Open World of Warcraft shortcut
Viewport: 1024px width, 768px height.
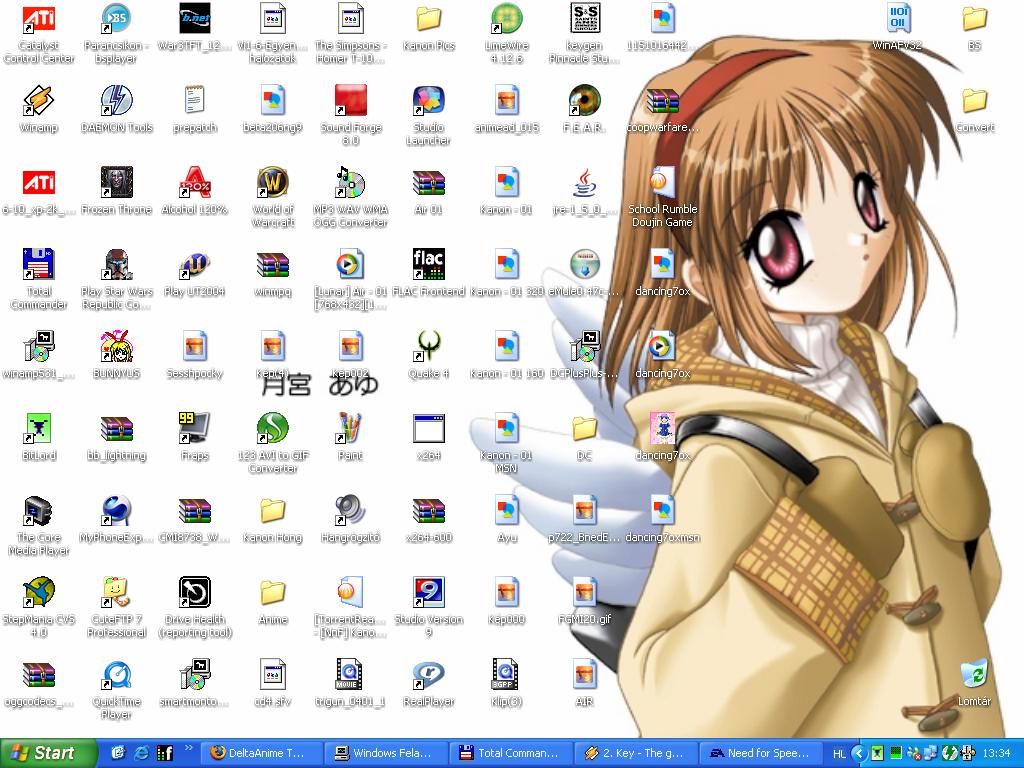point(273,183)
